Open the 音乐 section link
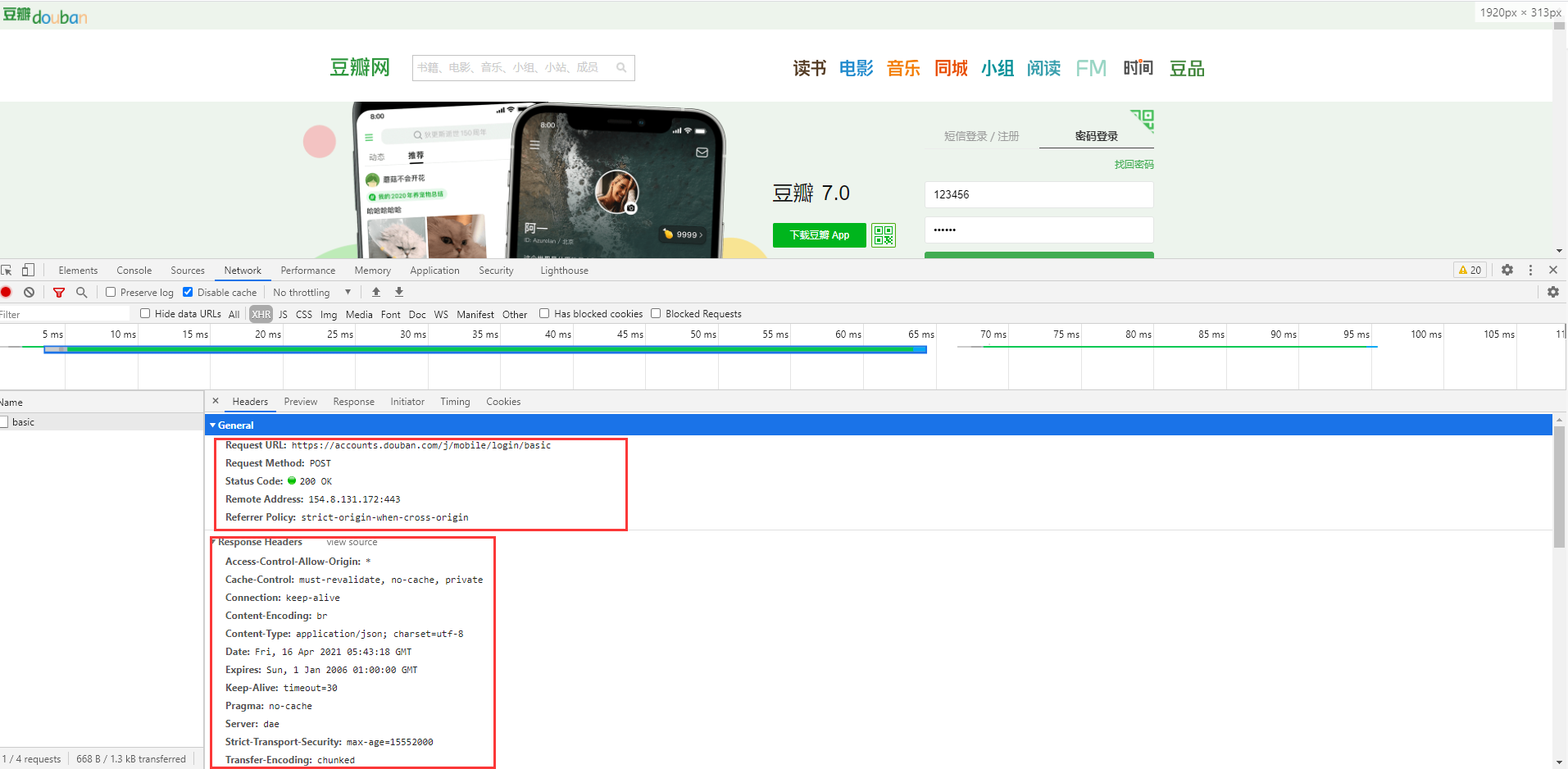Viewport: 1568px width, 769px height. 903,68
